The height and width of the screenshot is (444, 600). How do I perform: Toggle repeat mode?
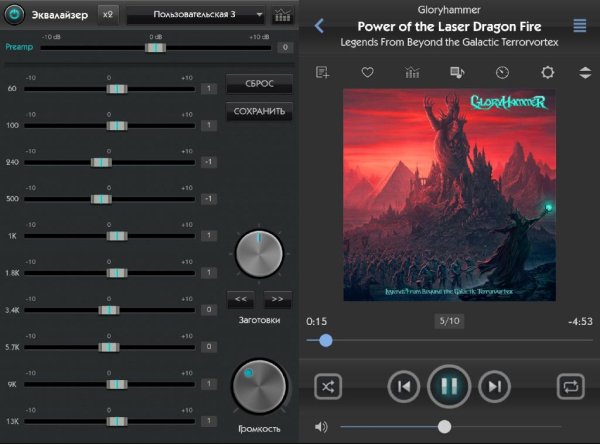(x=571, y=387)
